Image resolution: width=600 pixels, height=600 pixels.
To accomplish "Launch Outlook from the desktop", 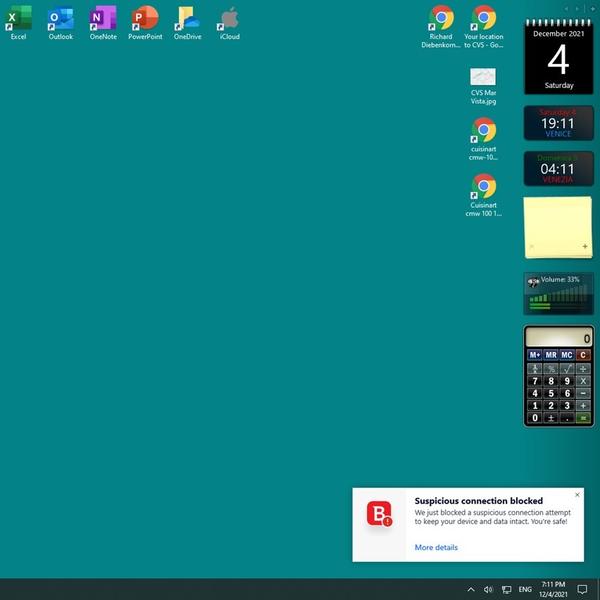I will [60, 19].
